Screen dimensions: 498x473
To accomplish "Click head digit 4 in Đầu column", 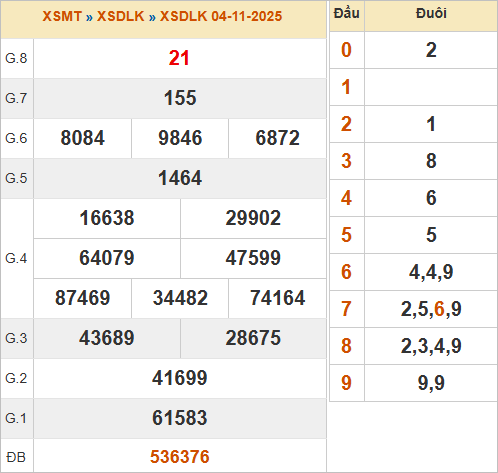I will point(346,198).
